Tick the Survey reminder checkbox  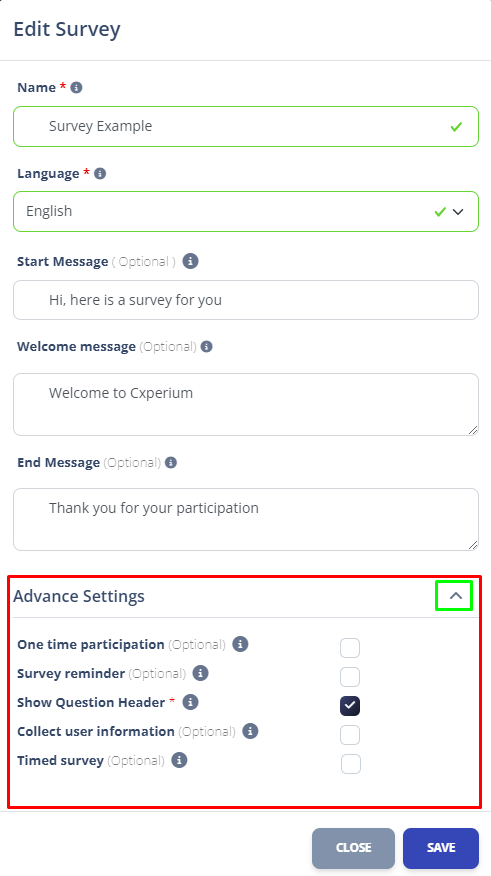pos(350,677)
